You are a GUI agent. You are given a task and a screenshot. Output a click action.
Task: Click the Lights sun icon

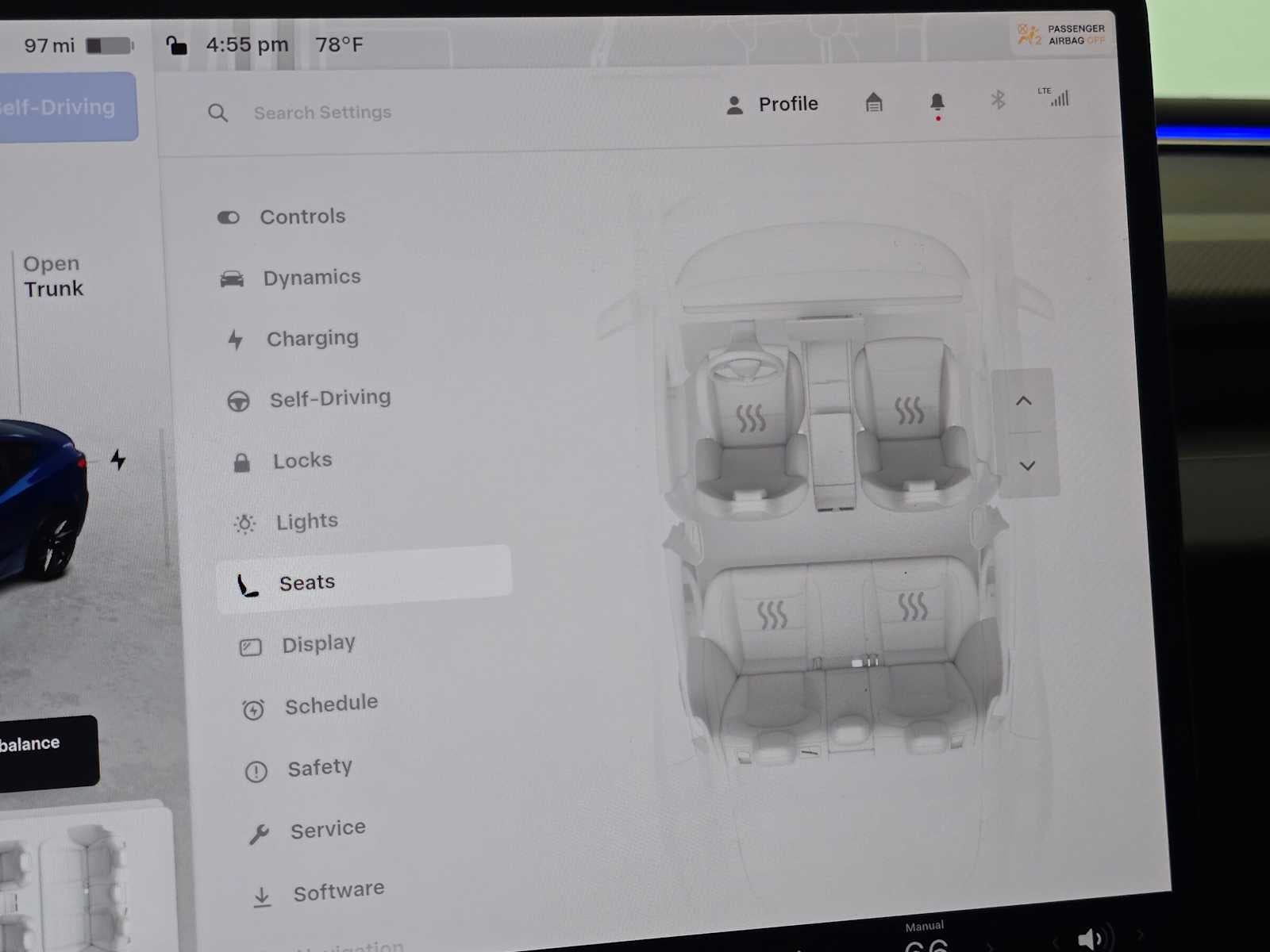(x=245, y=524)
